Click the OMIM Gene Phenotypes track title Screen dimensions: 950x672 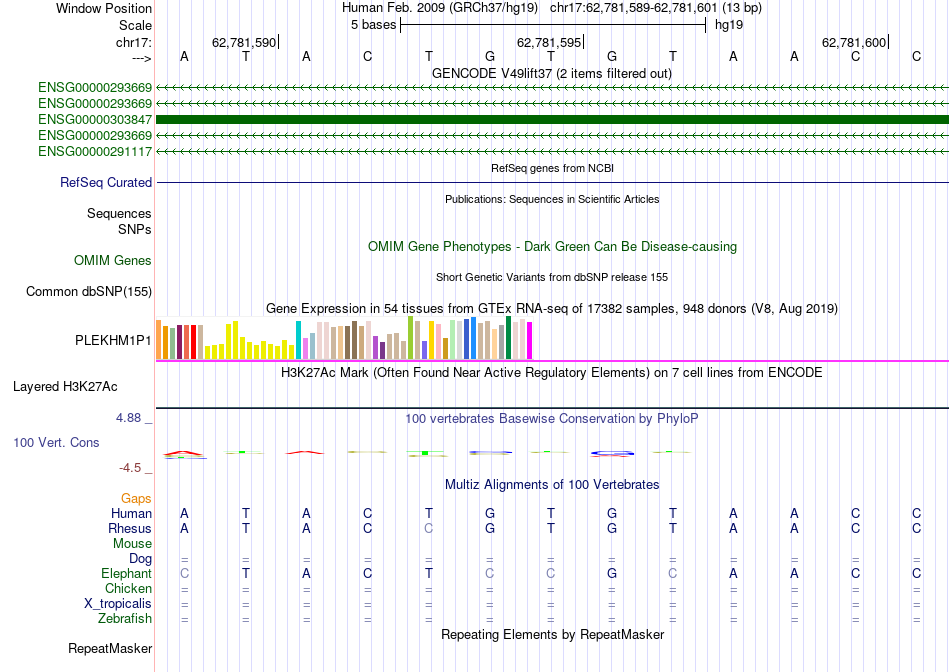coord(553,247)
